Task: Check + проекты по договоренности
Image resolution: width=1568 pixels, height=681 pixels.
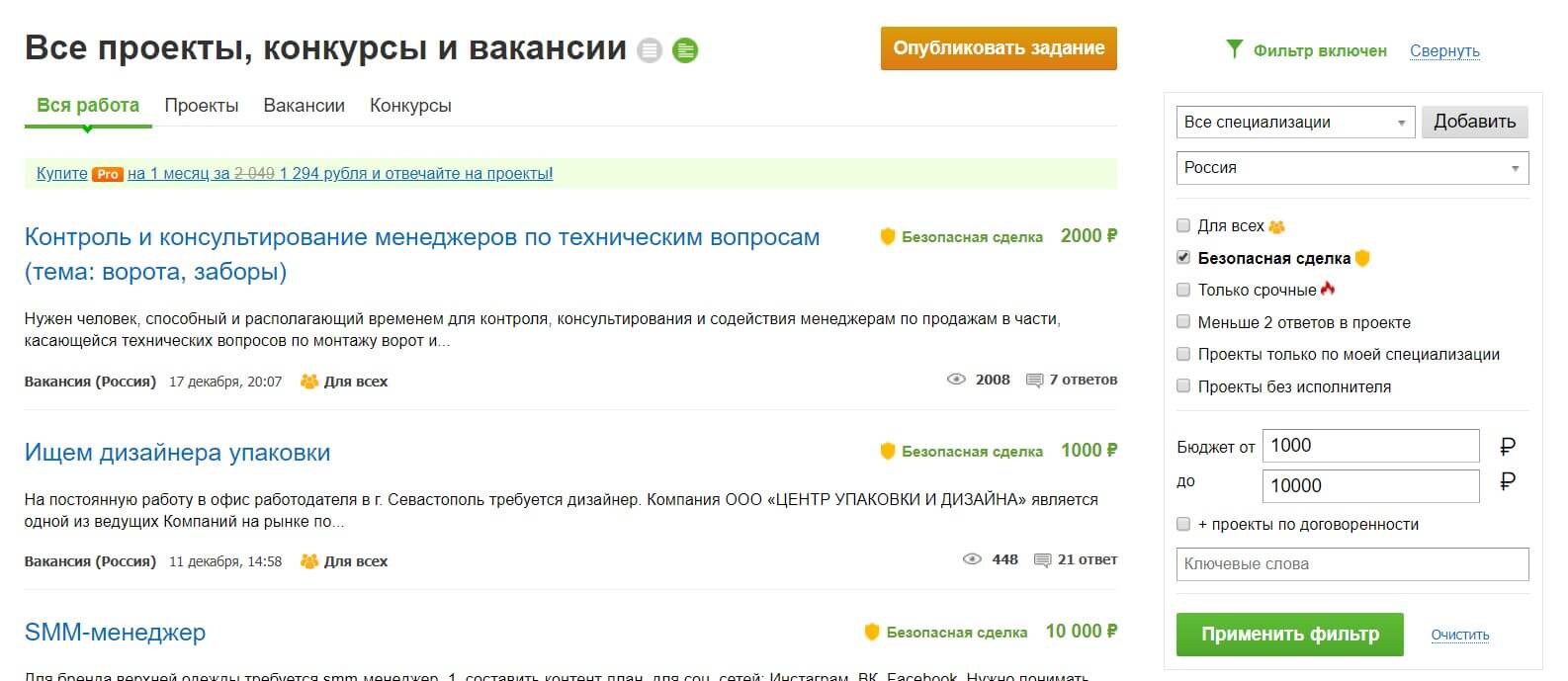Action: (x=1183, y=524)
